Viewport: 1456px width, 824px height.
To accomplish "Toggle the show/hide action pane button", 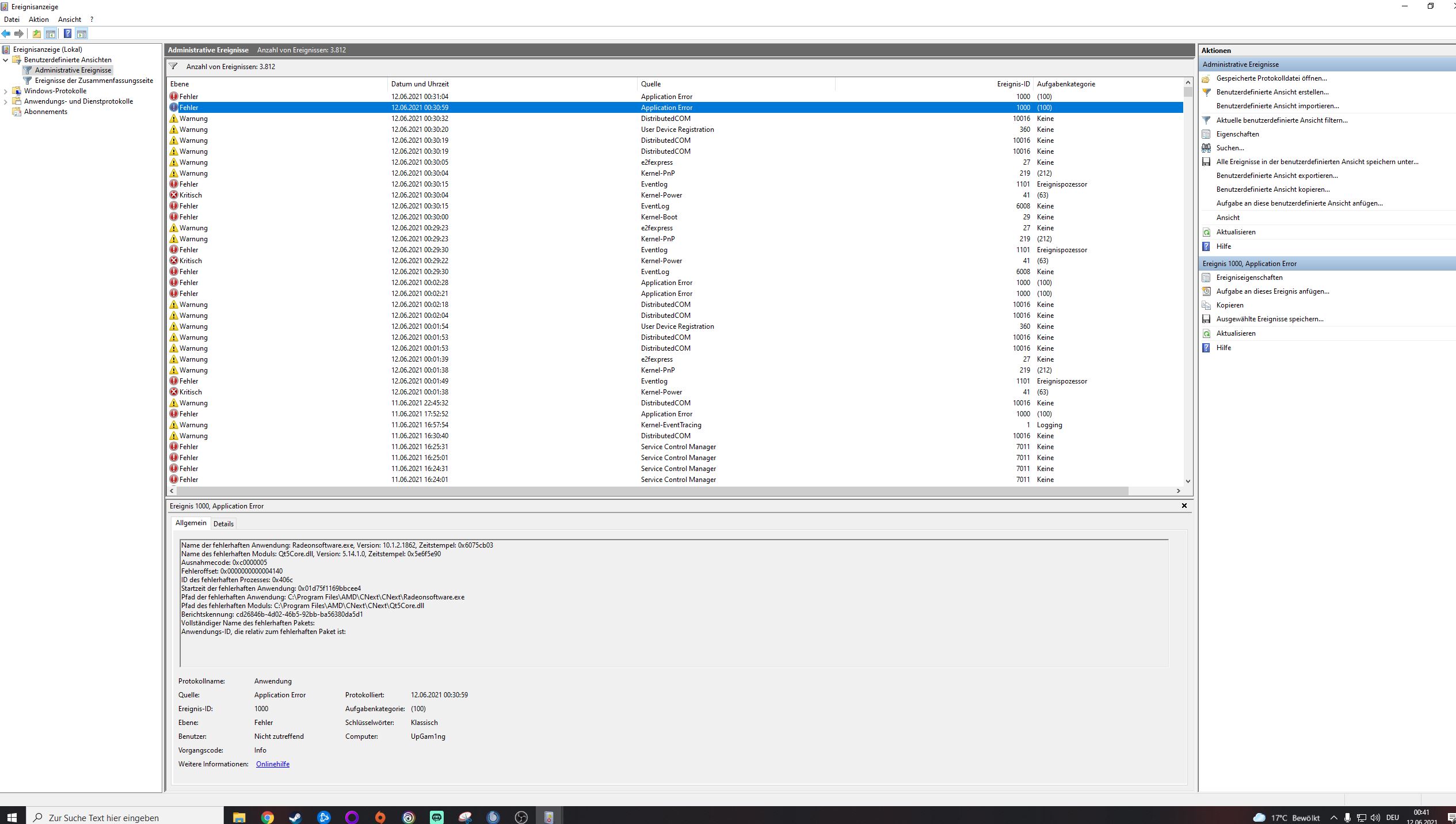I will coord(82,34).
